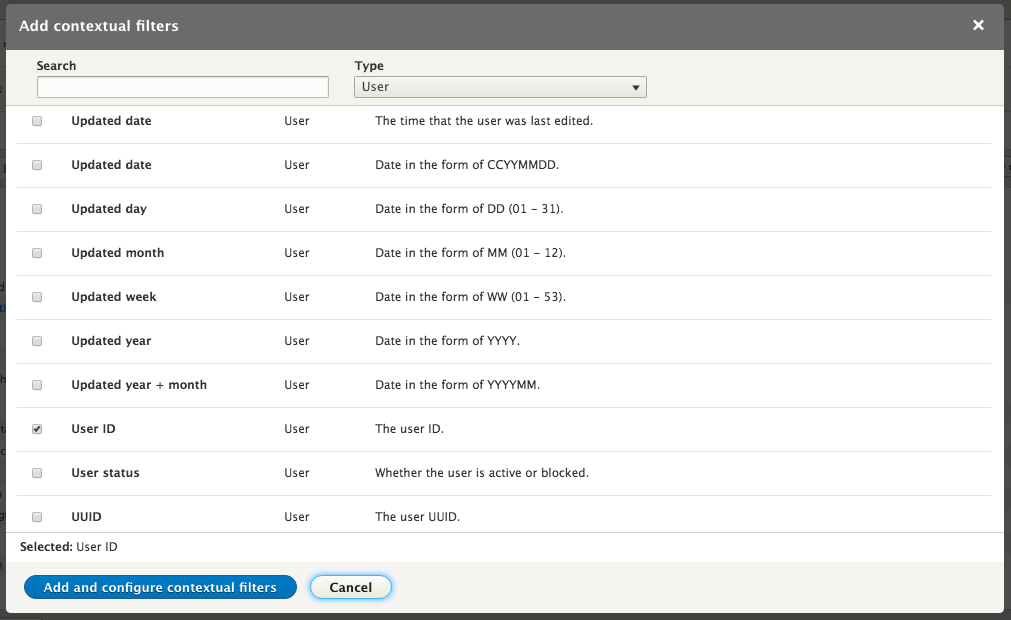Check the first Updated date checkbox
Image resolution: width=1011 pixels, height=620 pixels.
pos(37,121)
